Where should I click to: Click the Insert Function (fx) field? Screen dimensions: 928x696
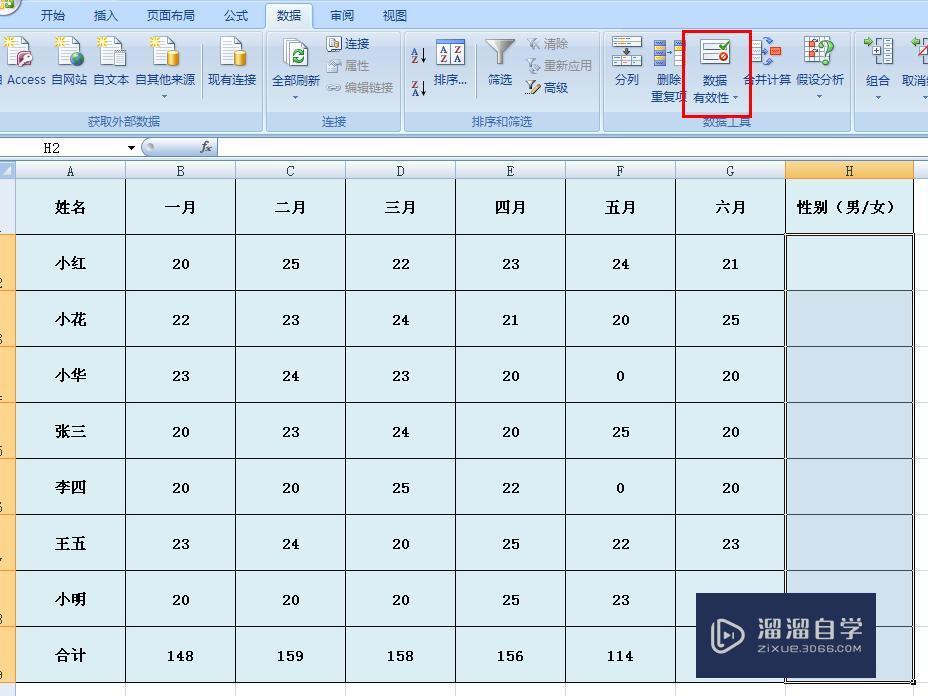point(207,147)
